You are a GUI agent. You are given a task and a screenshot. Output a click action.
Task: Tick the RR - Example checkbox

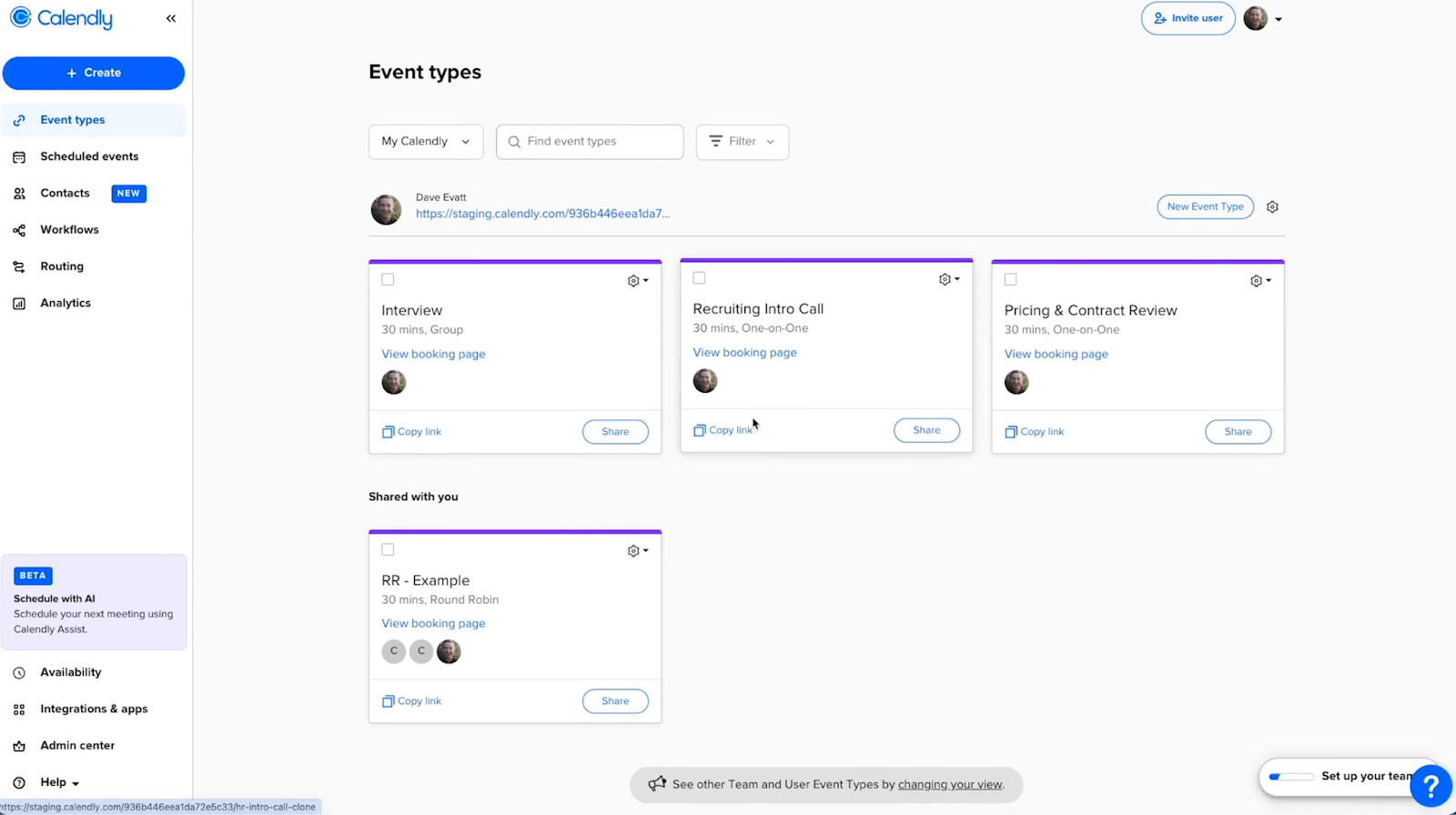(388, 550)
